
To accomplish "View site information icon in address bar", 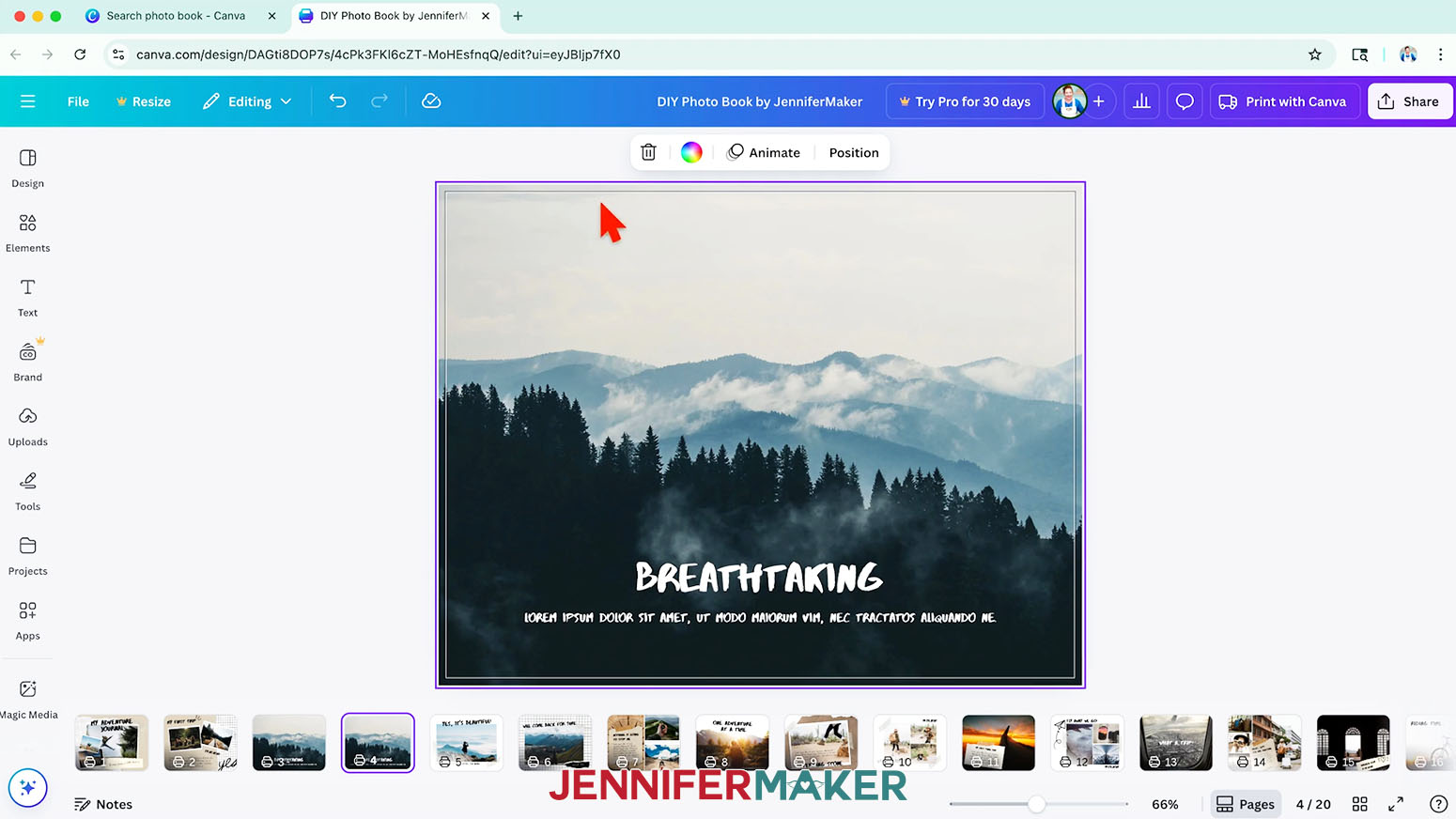I will (118, 54).
